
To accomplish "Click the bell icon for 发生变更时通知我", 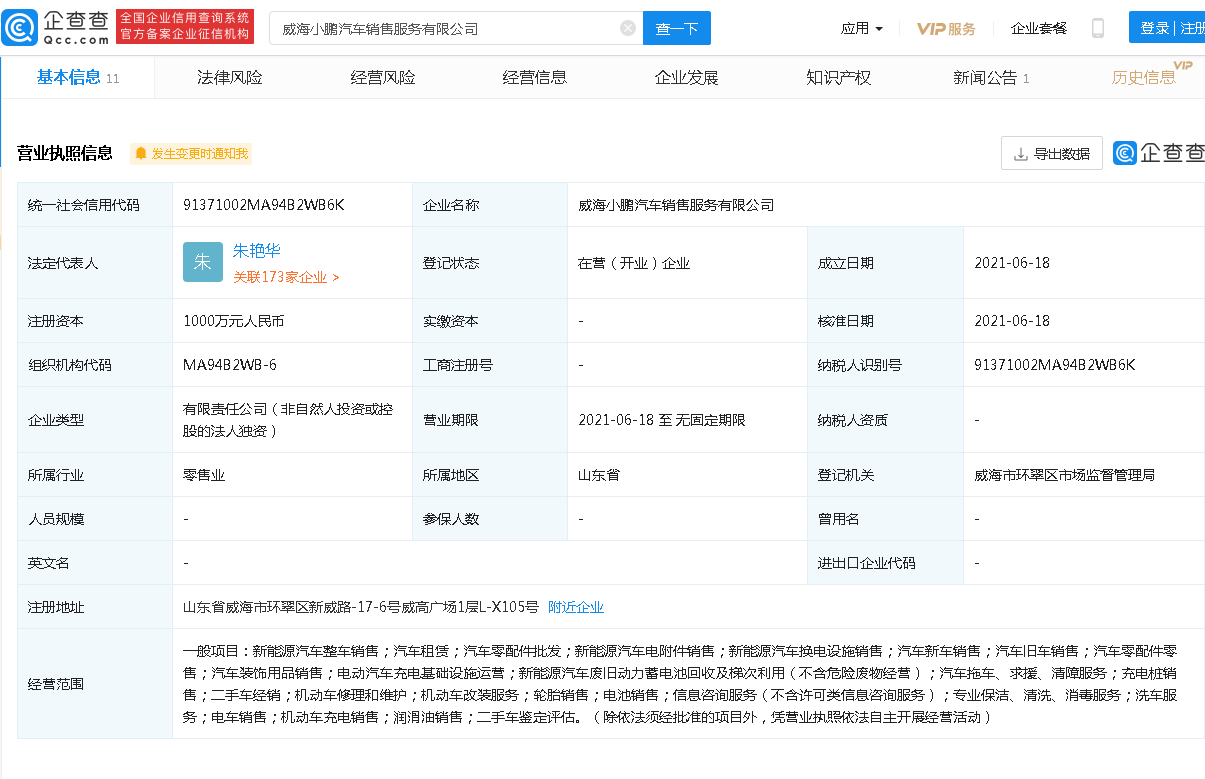I will 140,153.
